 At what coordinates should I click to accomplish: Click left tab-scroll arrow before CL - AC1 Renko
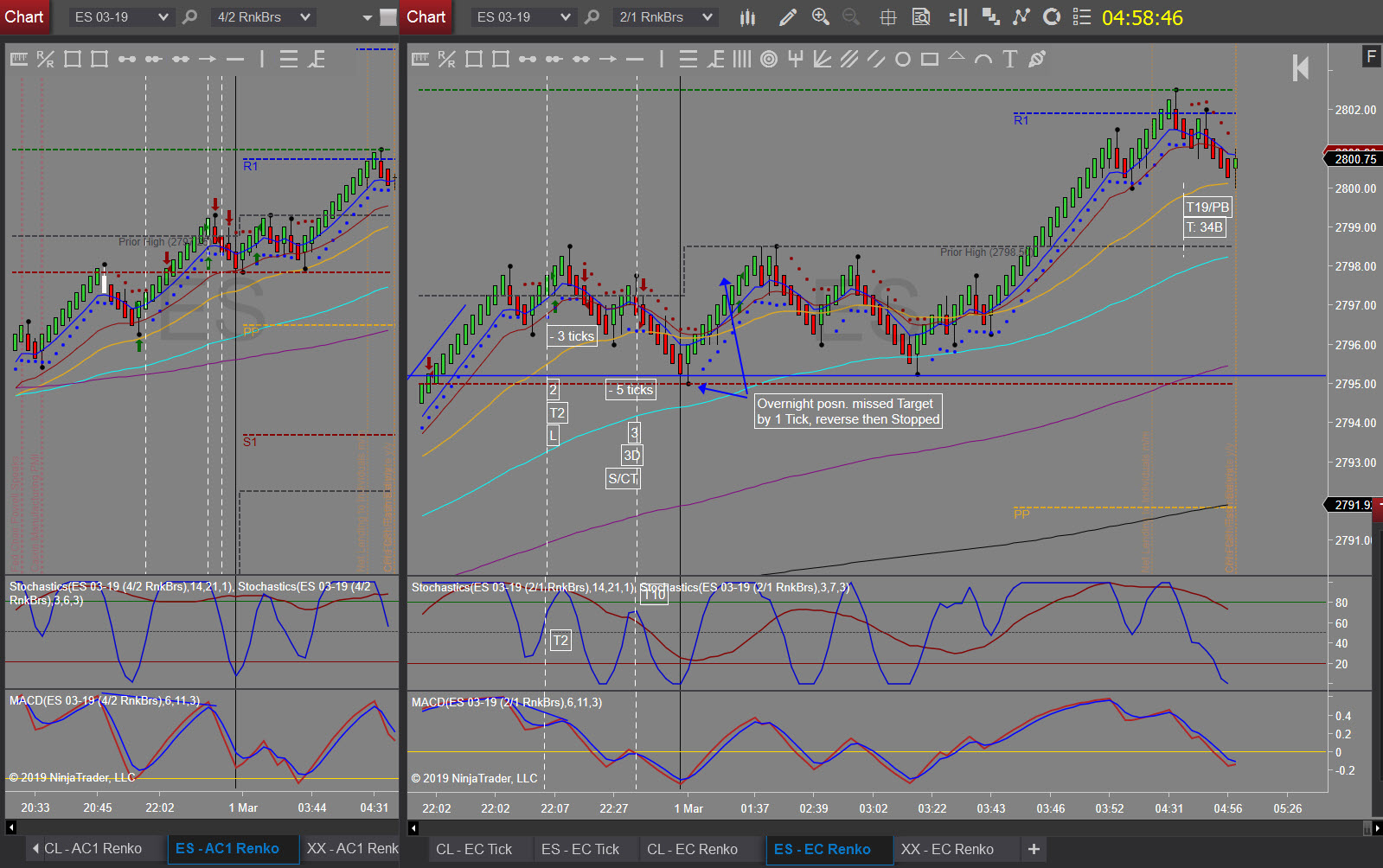pos(35,849)
